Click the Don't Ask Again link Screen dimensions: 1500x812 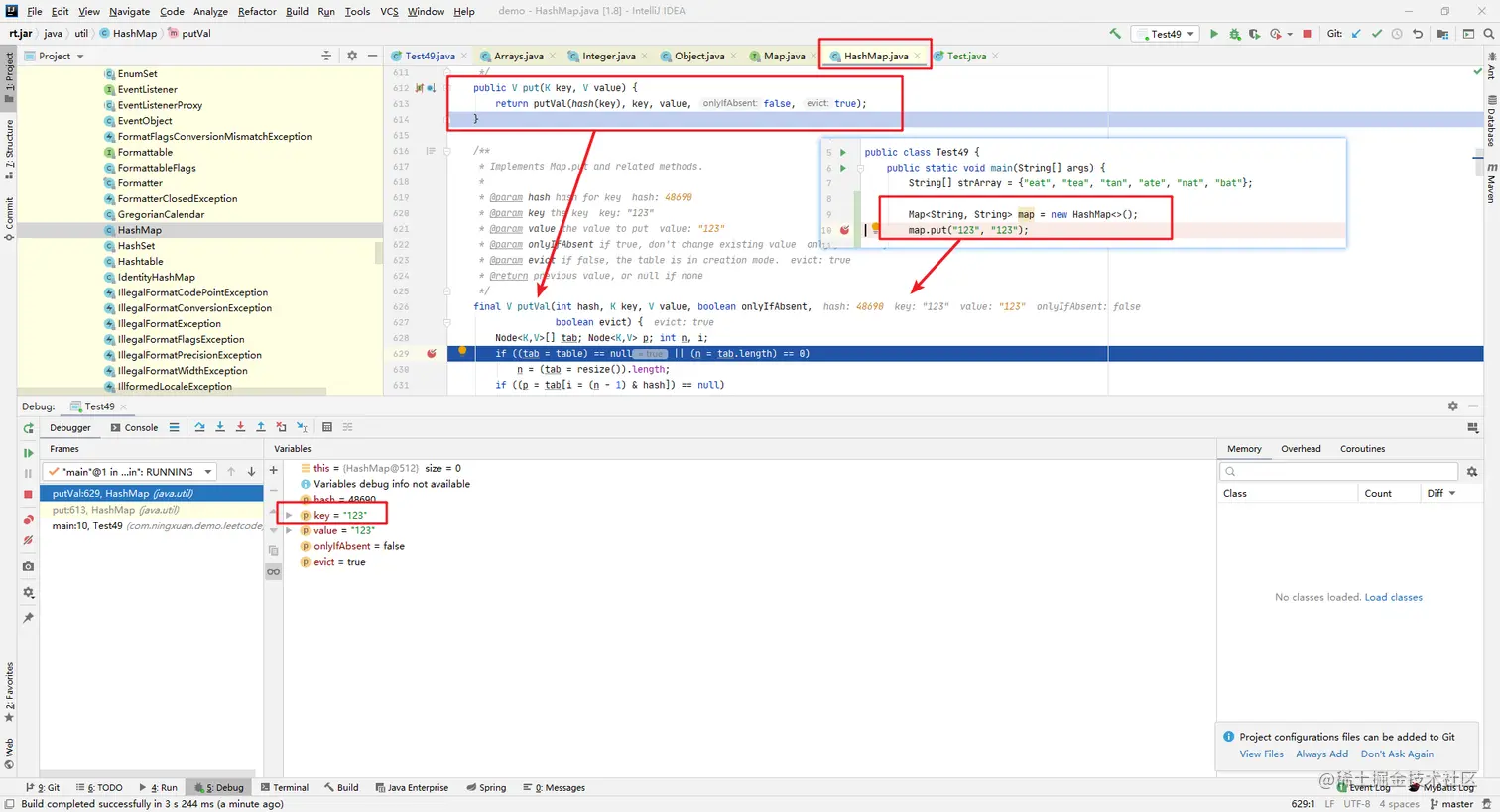click(1397, 754)
